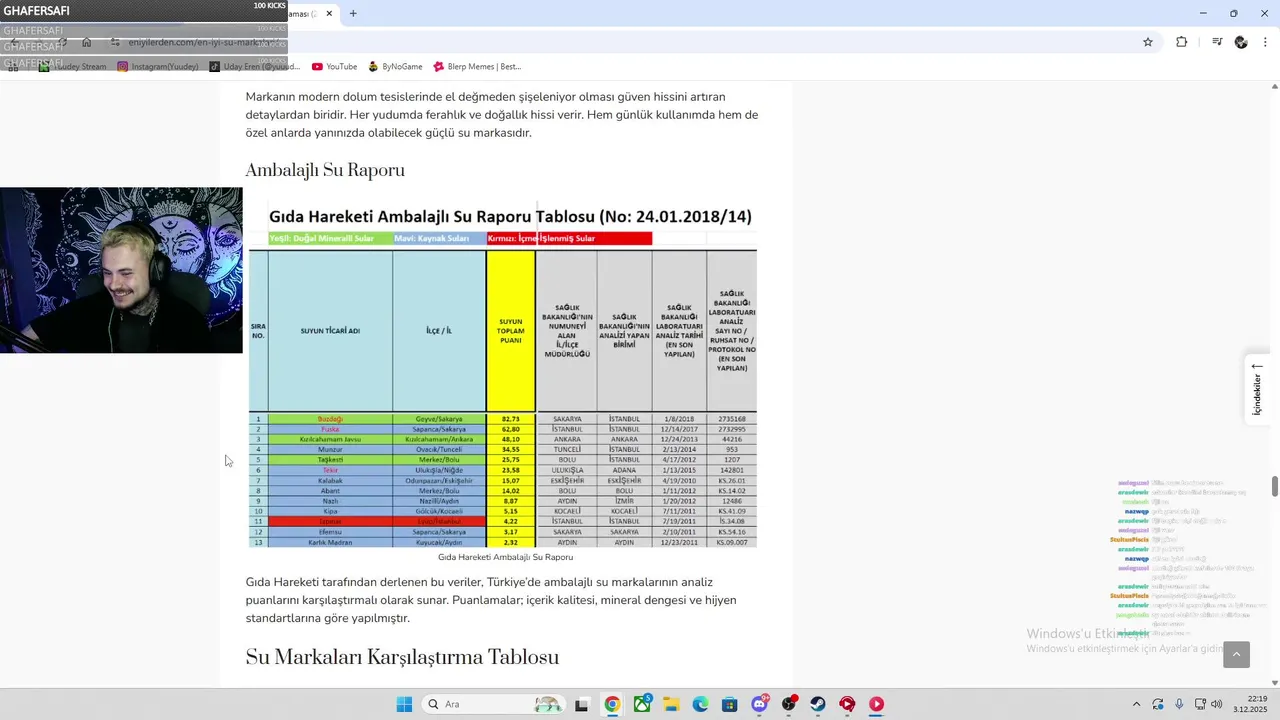Click the water report table image
This screenshot has height=720, width=1280.
[503, 374]
